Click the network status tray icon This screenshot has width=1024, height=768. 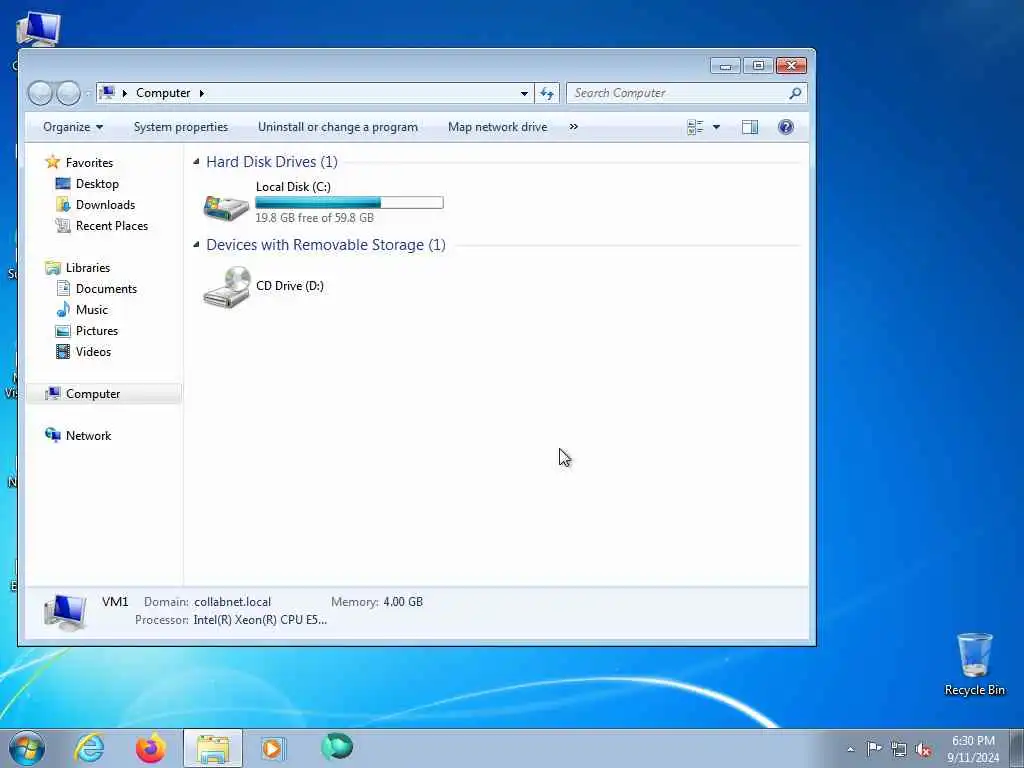tap(899, 749)
